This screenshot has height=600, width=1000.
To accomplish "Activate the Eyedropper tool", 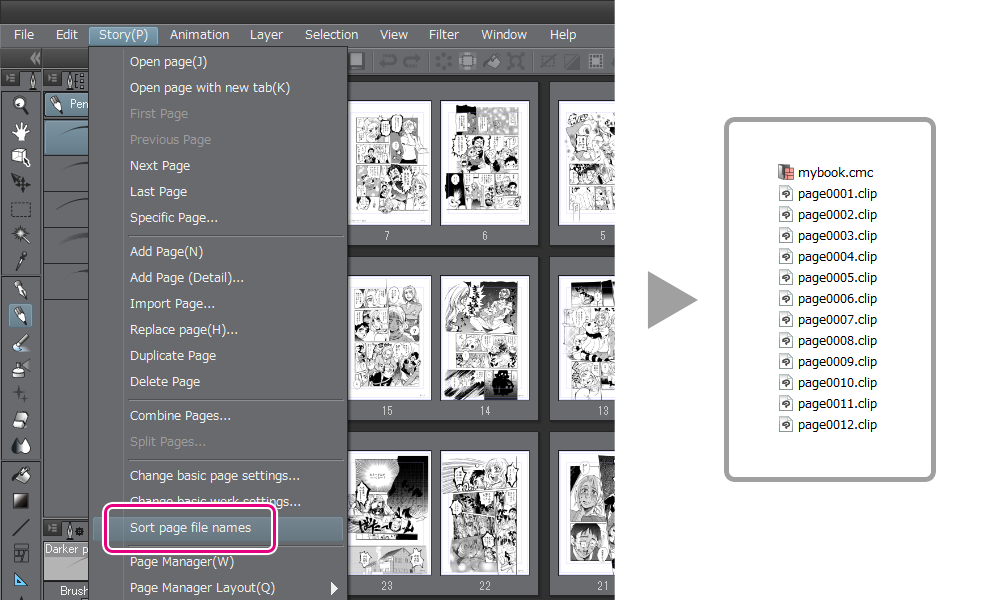I will [x=20, y=262].
